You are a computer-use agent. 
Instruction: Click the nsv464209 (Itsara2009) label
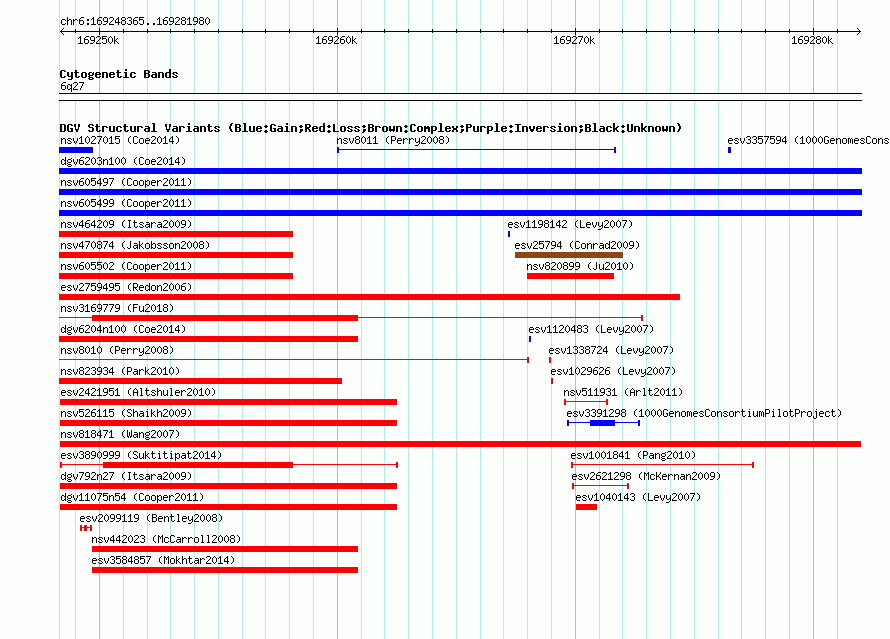(126, 224)
